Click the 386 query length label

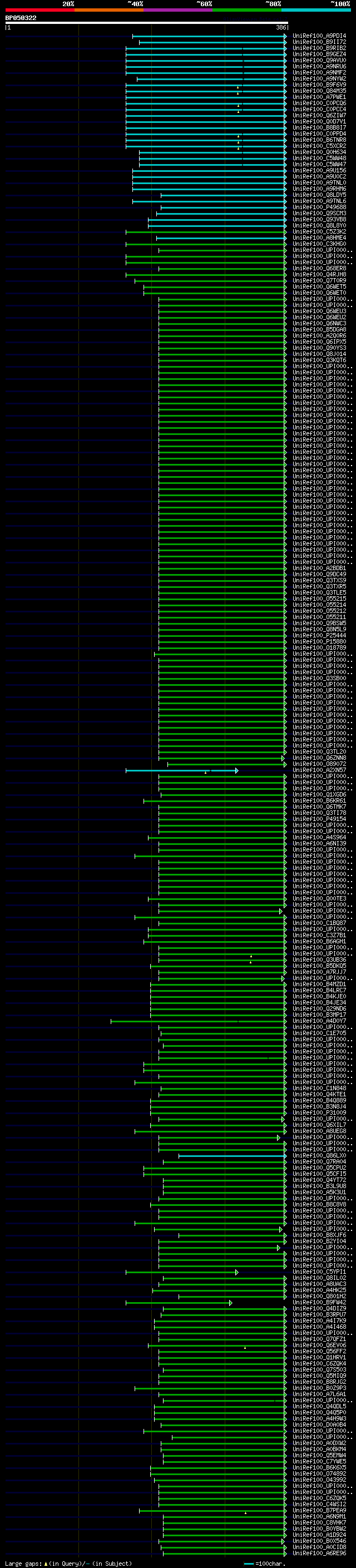point(280,27)
